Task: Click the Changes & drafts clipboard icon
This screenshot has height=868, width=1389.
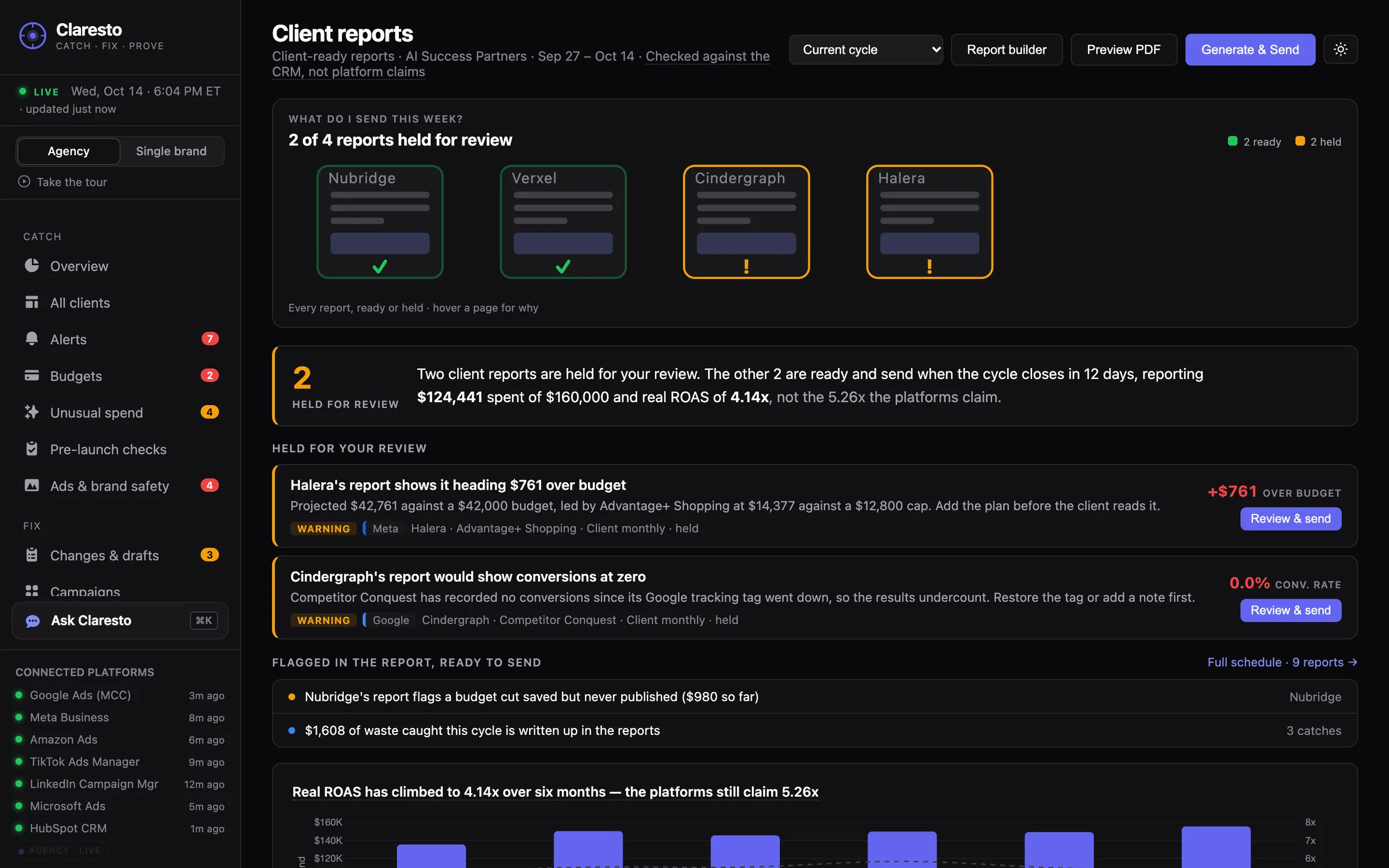Action: point(32,555)
